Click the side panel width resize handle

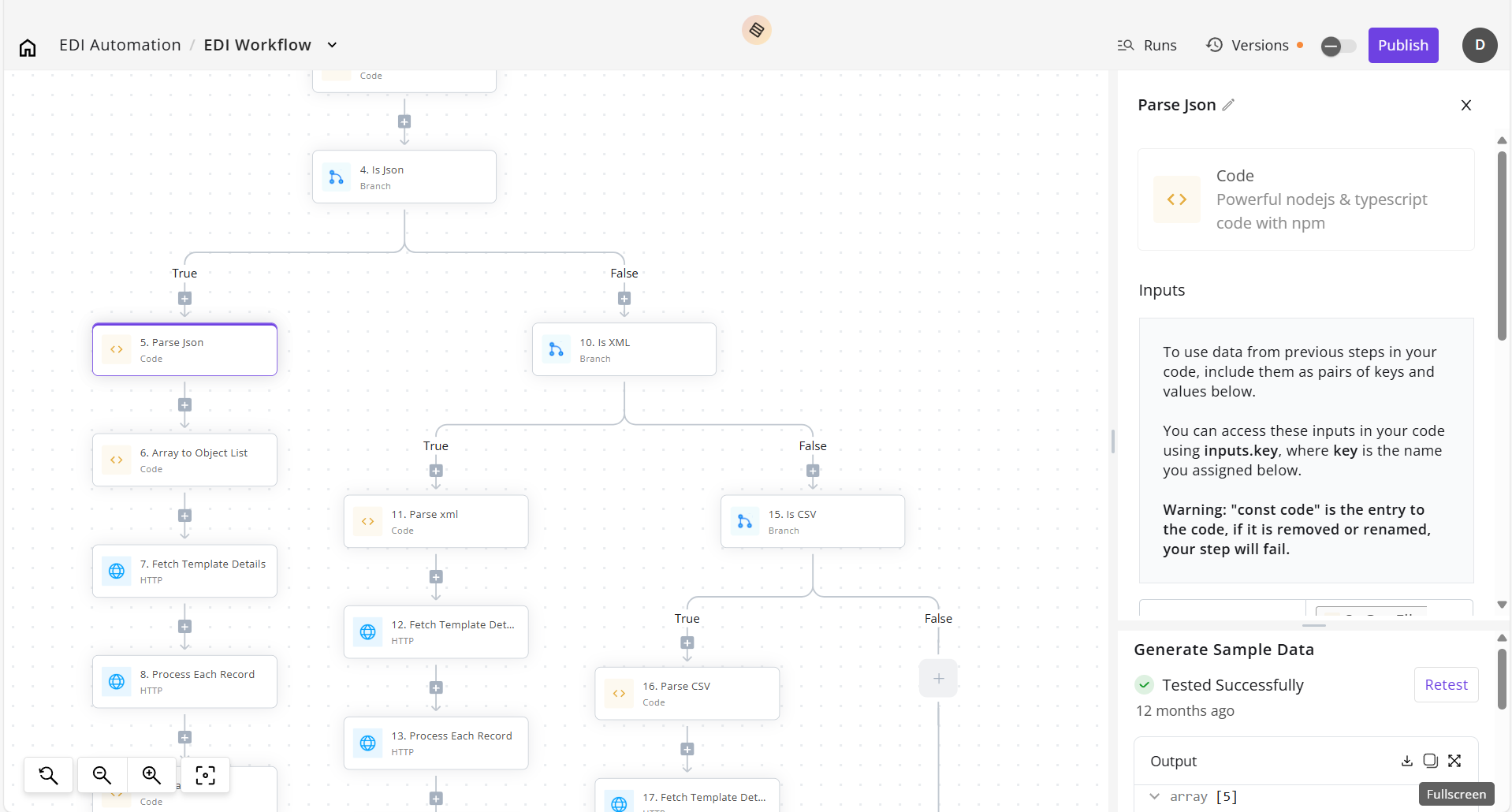click(1113, 441)
